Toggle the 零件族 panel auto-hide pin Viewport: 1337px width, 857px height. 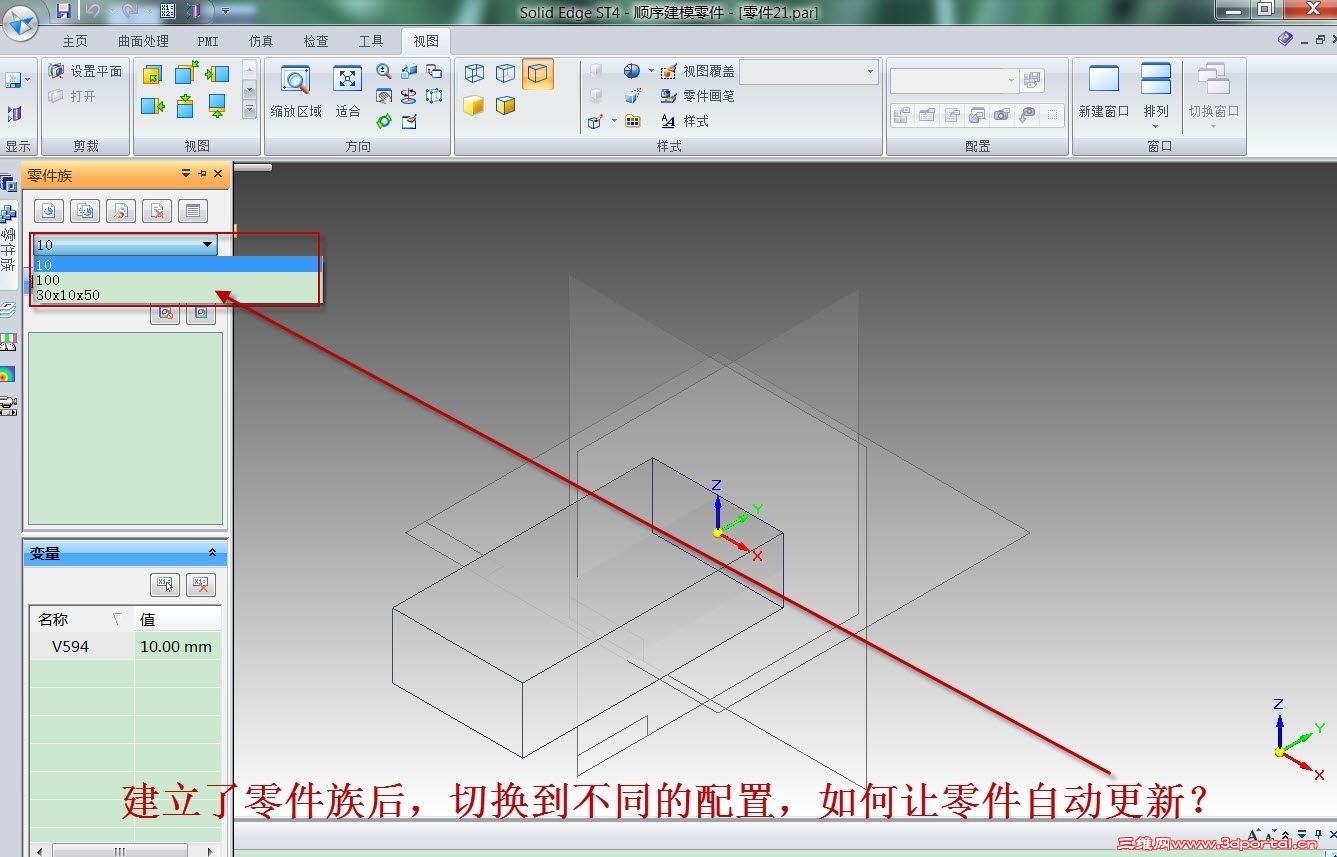[x=202, y=174]
